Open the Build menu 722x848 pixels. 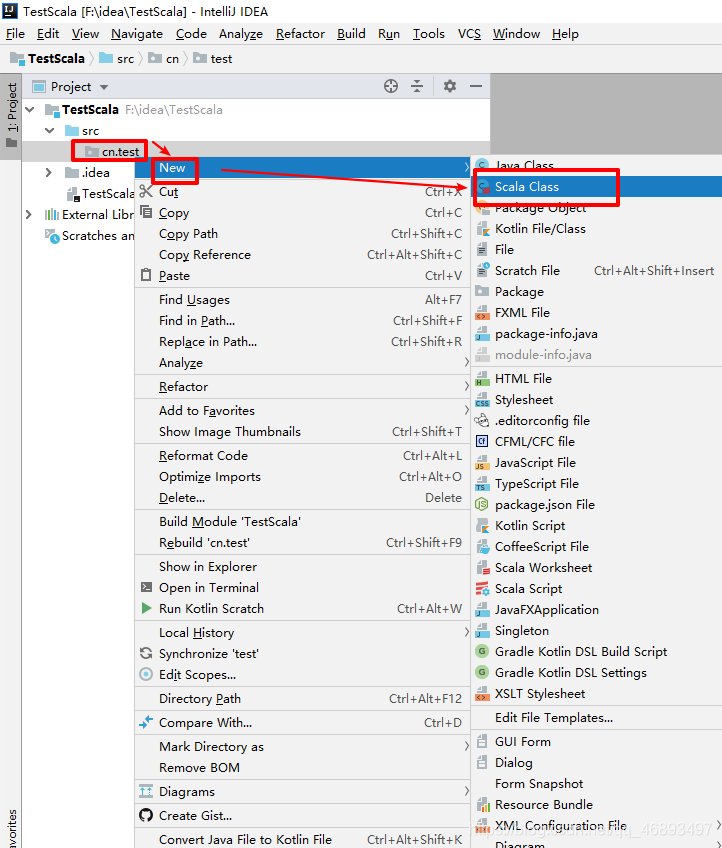(x=351, y=34)
